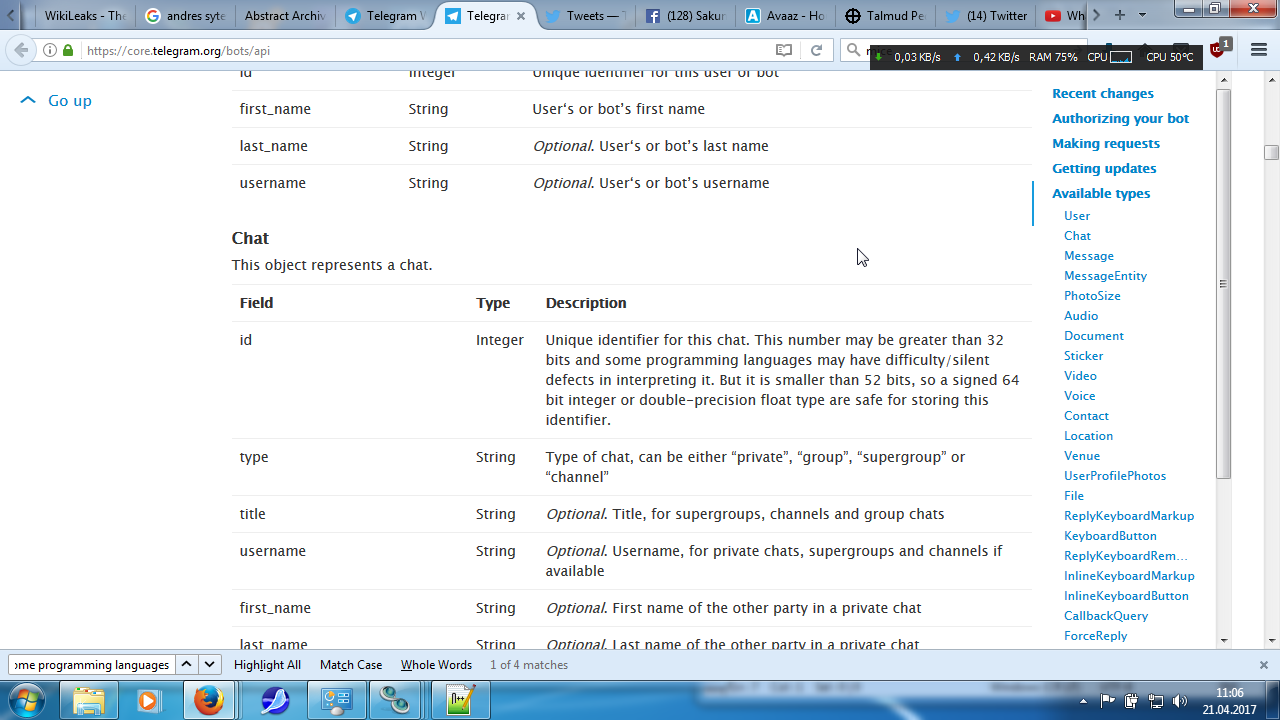Find previous match with the up arrow

pos(186,665)
